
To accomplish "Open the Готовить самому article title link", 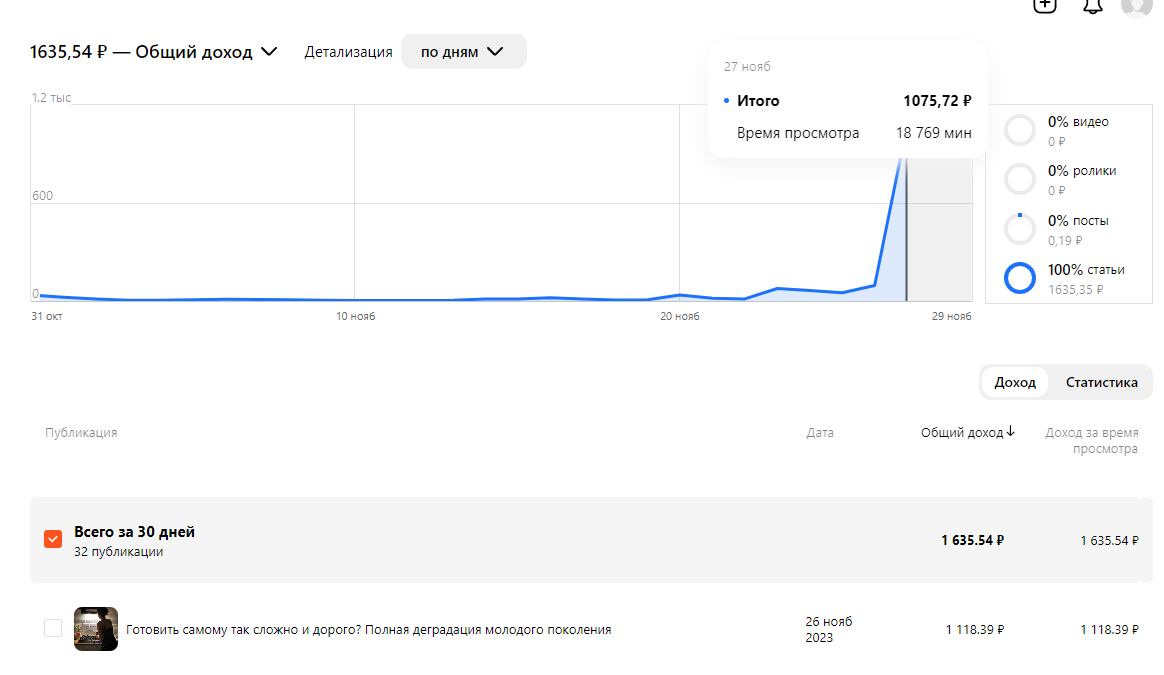I will click(368, 630).
